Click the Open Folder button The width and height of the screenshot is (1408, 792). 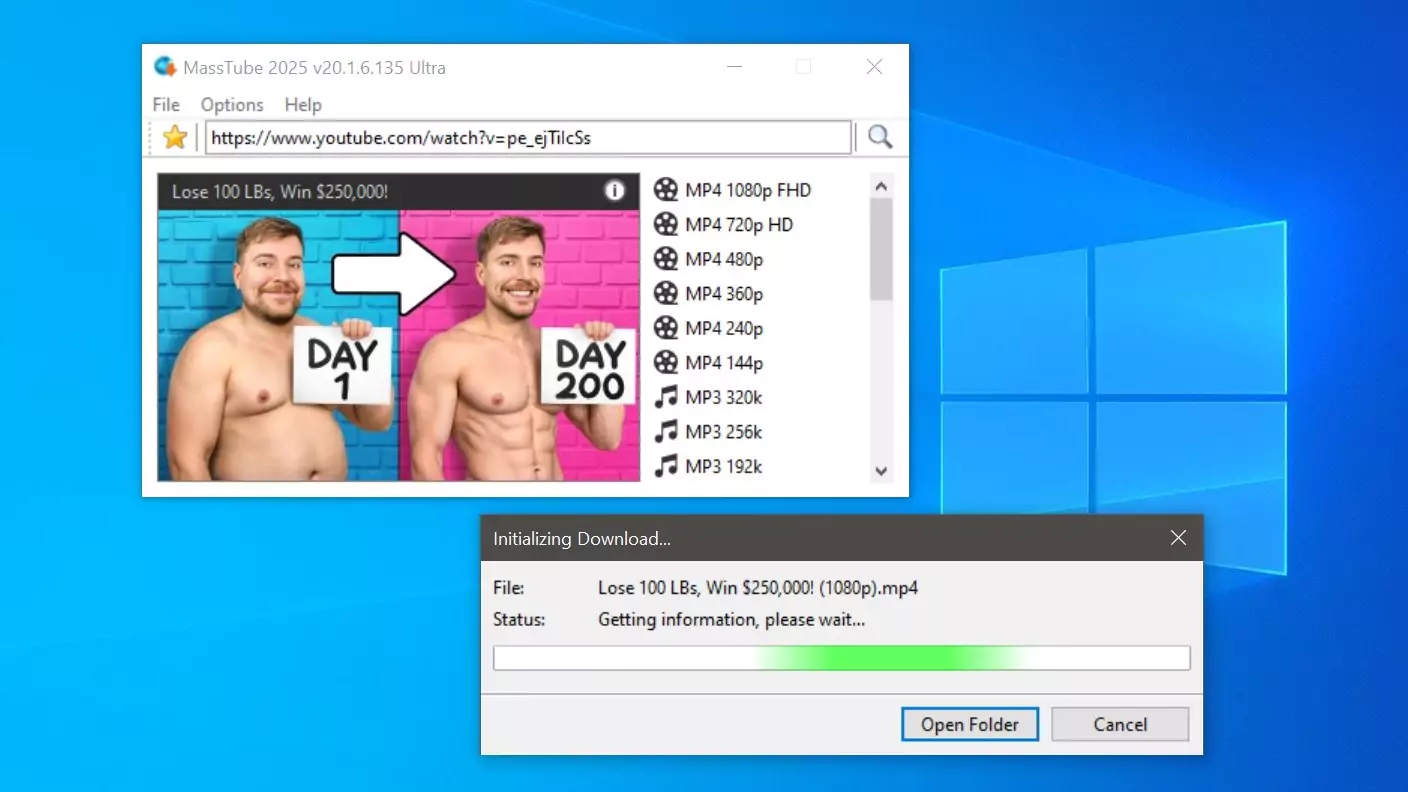pos(970,724)
